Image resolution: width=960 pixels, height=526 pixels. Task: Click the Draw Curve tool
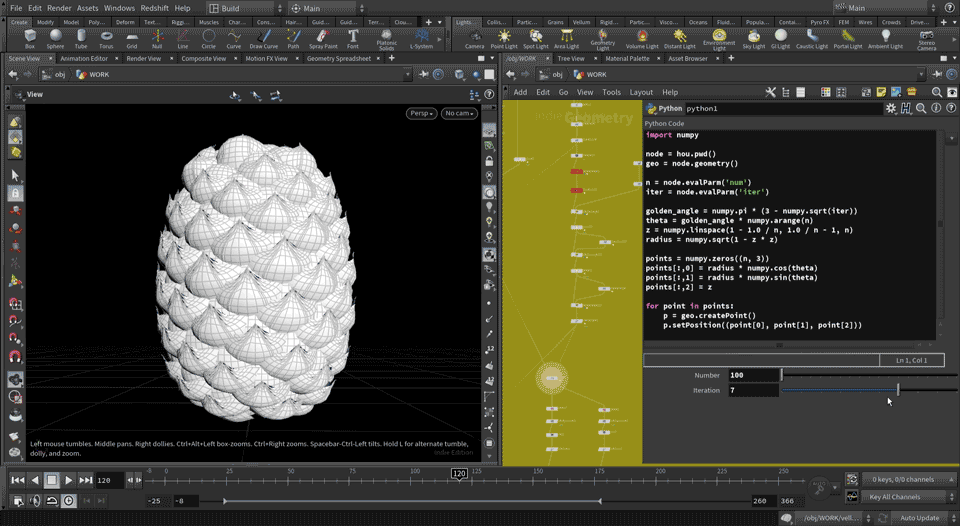click(x=264, y=39)
